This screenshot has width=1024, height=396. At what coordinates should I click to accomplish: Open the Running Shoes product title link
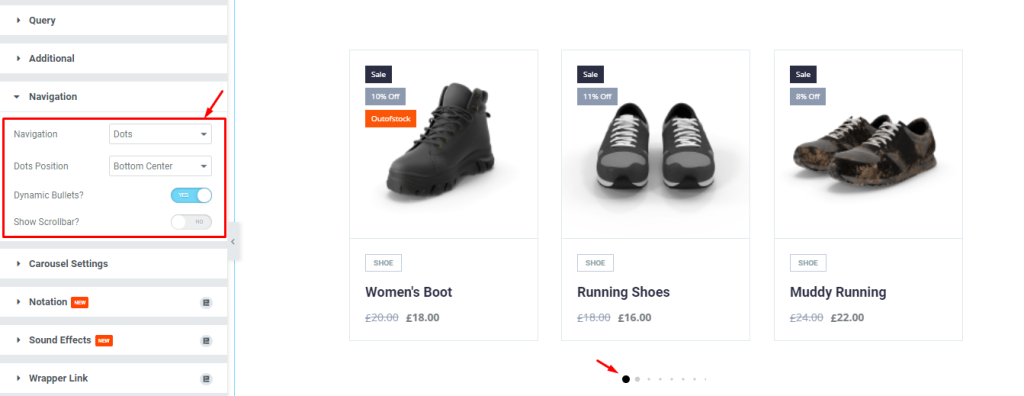click(x=624, y=292)
